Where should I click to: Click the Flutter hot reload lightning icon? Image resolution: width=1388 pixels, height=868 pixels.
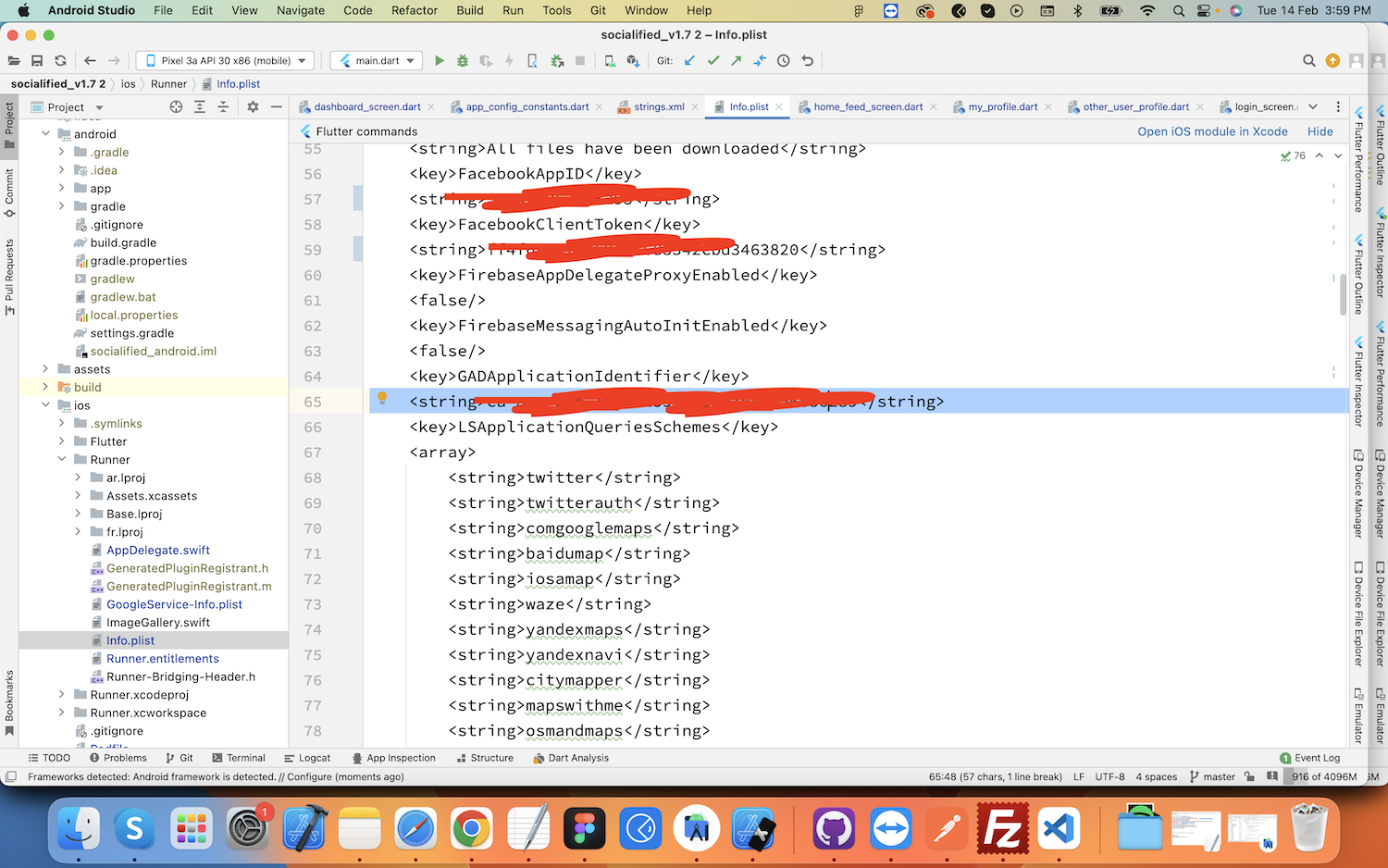coord(509,61)
